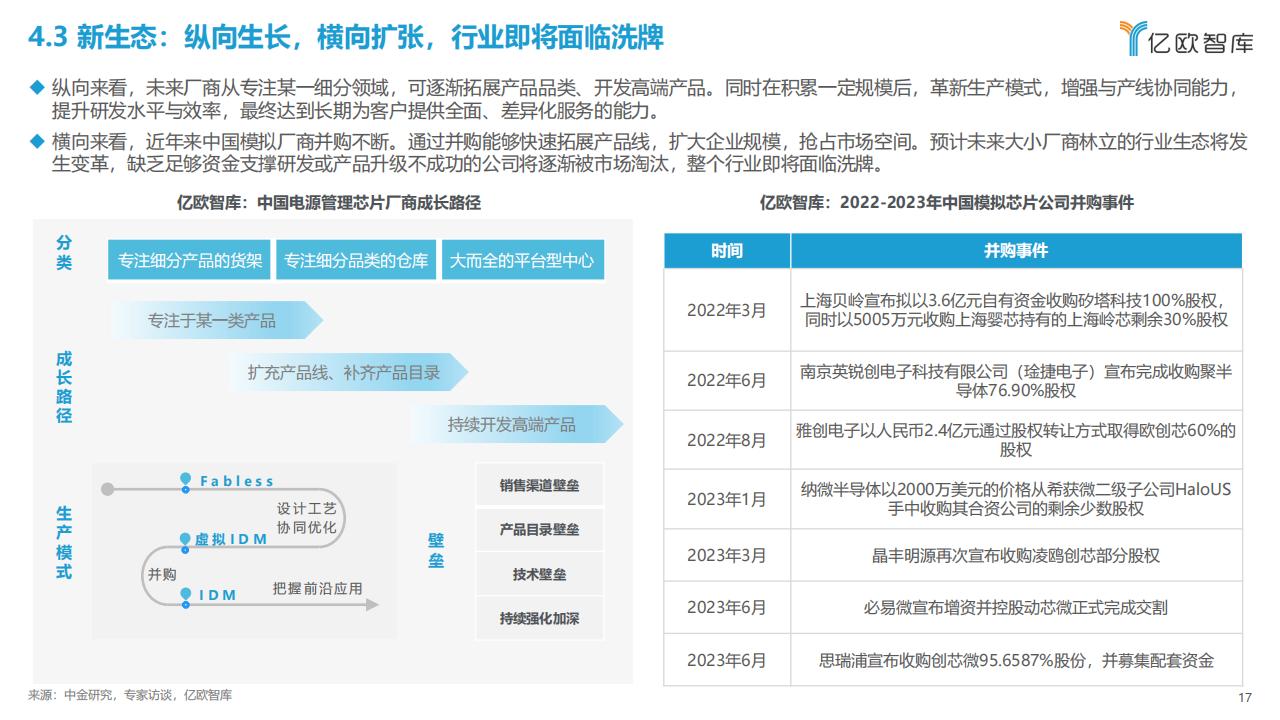Click the 并购 label in production diagram
Image resolution: width=1280 pixels, height=720 pixels.
[x=162, y=574]
